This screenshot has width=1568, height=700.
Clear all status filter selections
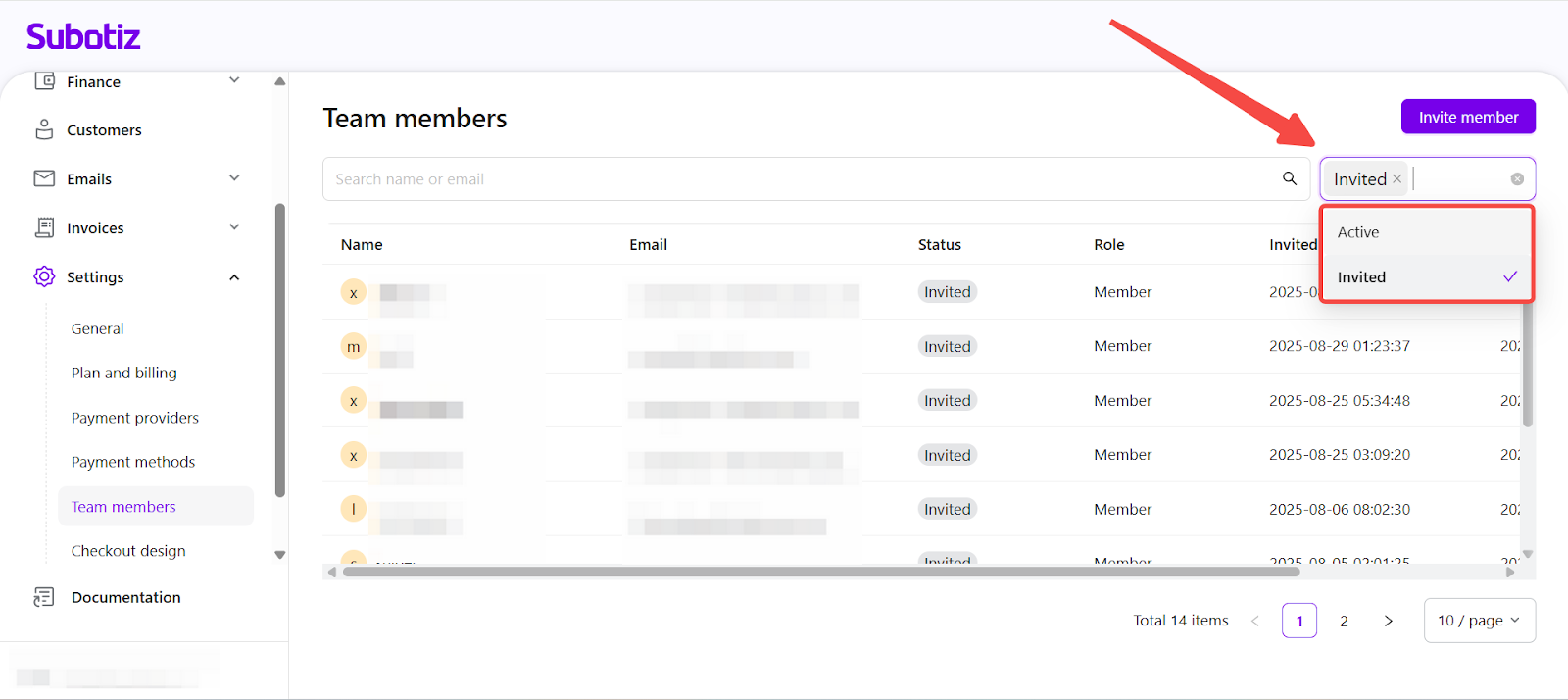(1517, 179)
